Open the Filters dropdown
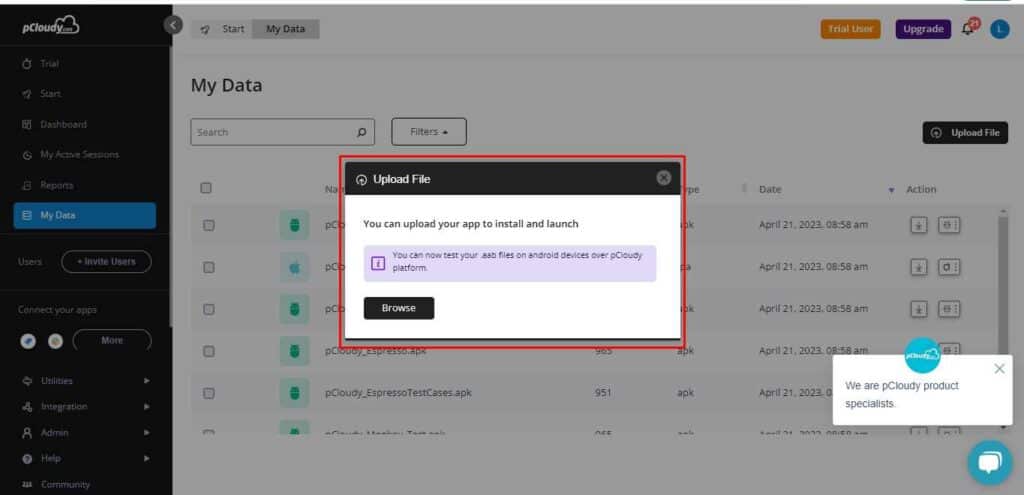The image size is (1024, 495). pos(429,132)
